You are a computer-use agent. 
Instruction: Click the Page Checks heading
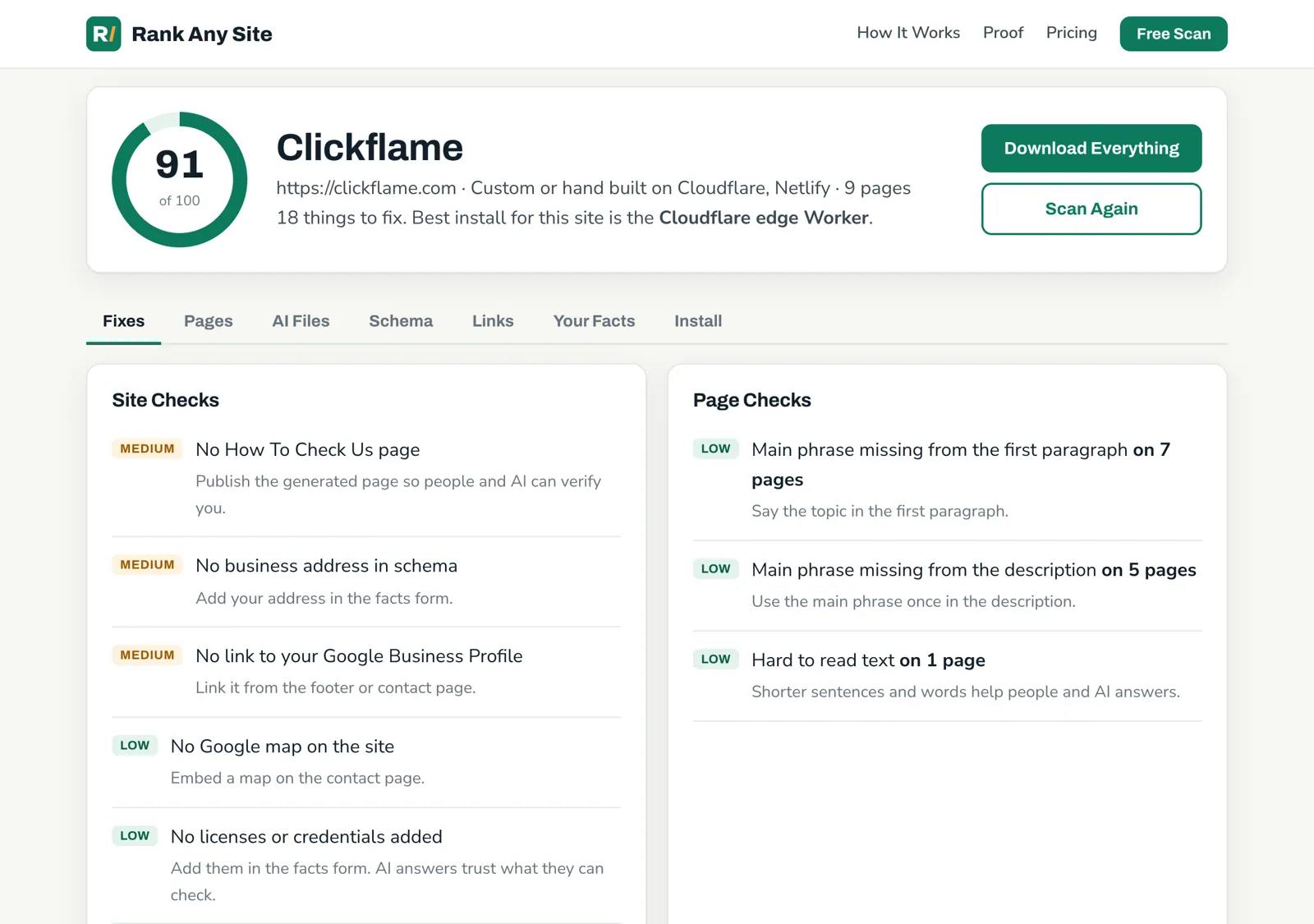click(x=751, y=400)
